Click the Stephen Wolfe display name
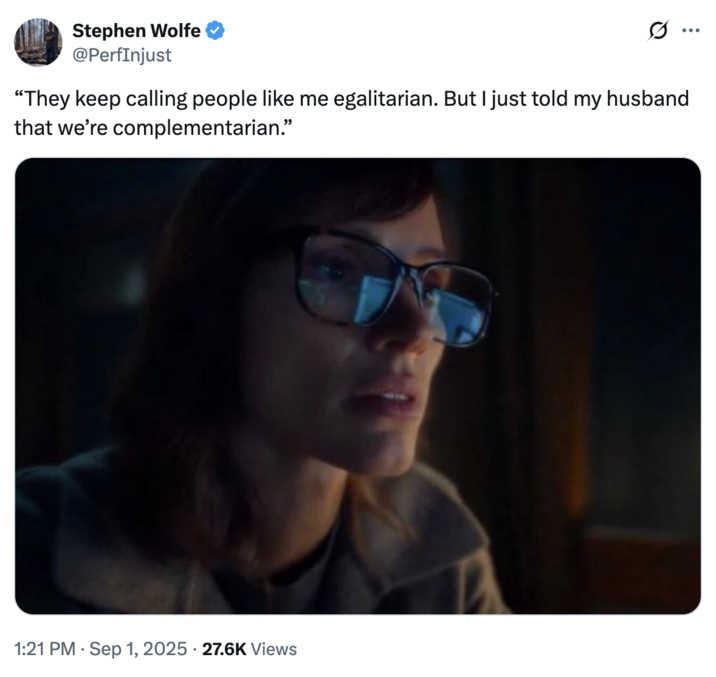 (x=136, y=31)
